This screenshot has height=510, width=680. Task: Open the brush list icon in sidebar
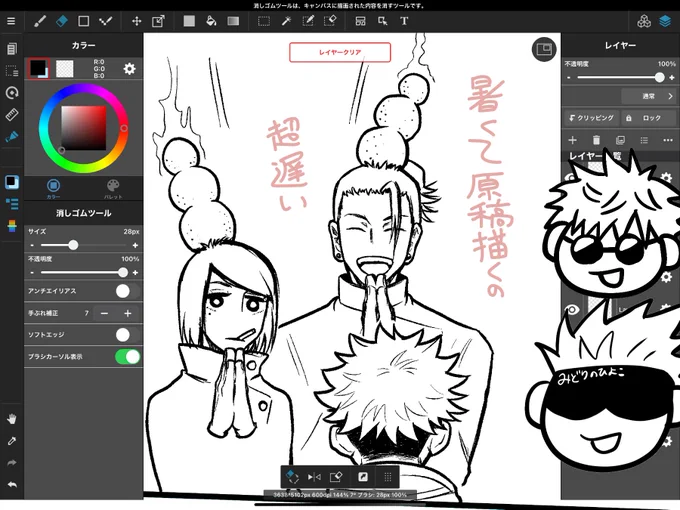click(x=12, y=203)
